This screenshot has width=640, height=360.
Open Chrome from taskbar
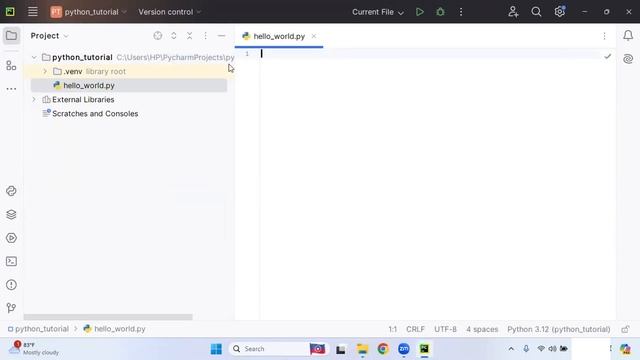coord(383,349)
